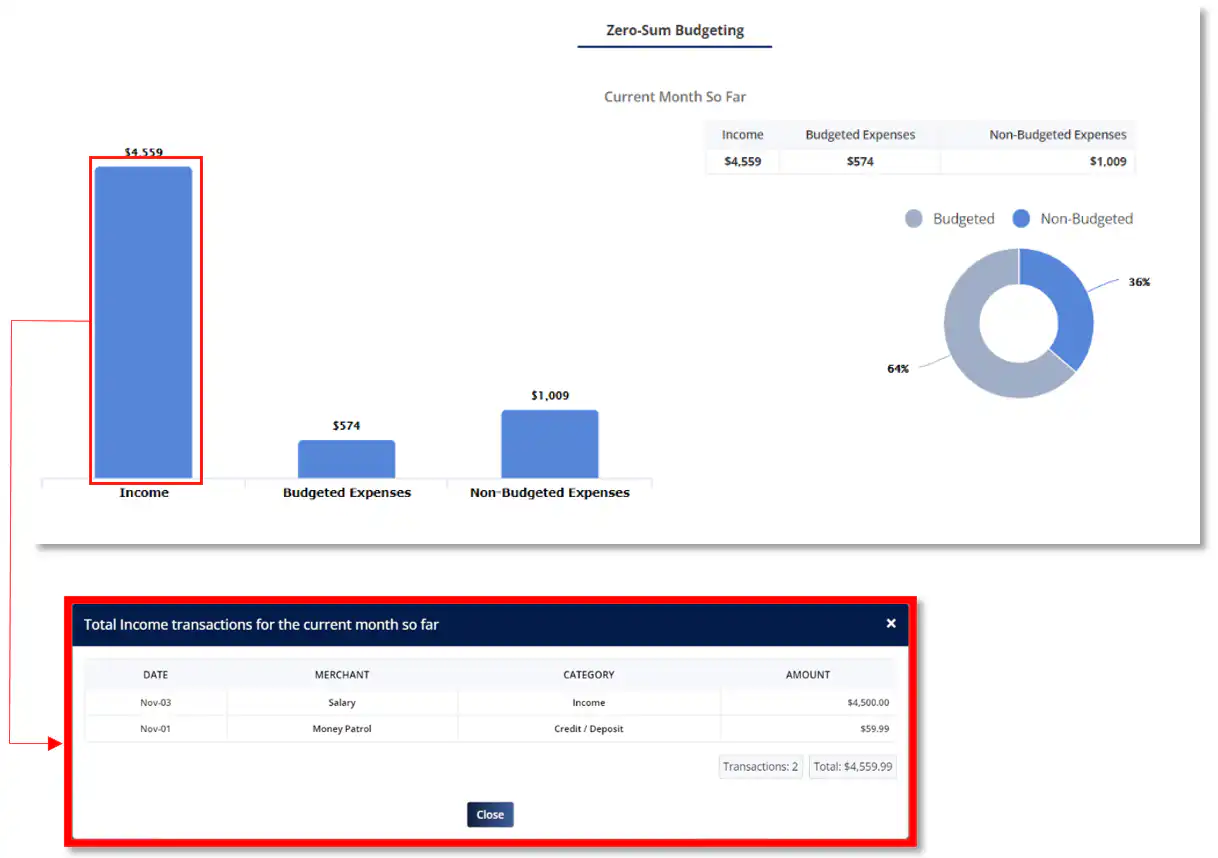
Task: Close the income transactions dialog with X
Action: (890, 623)
